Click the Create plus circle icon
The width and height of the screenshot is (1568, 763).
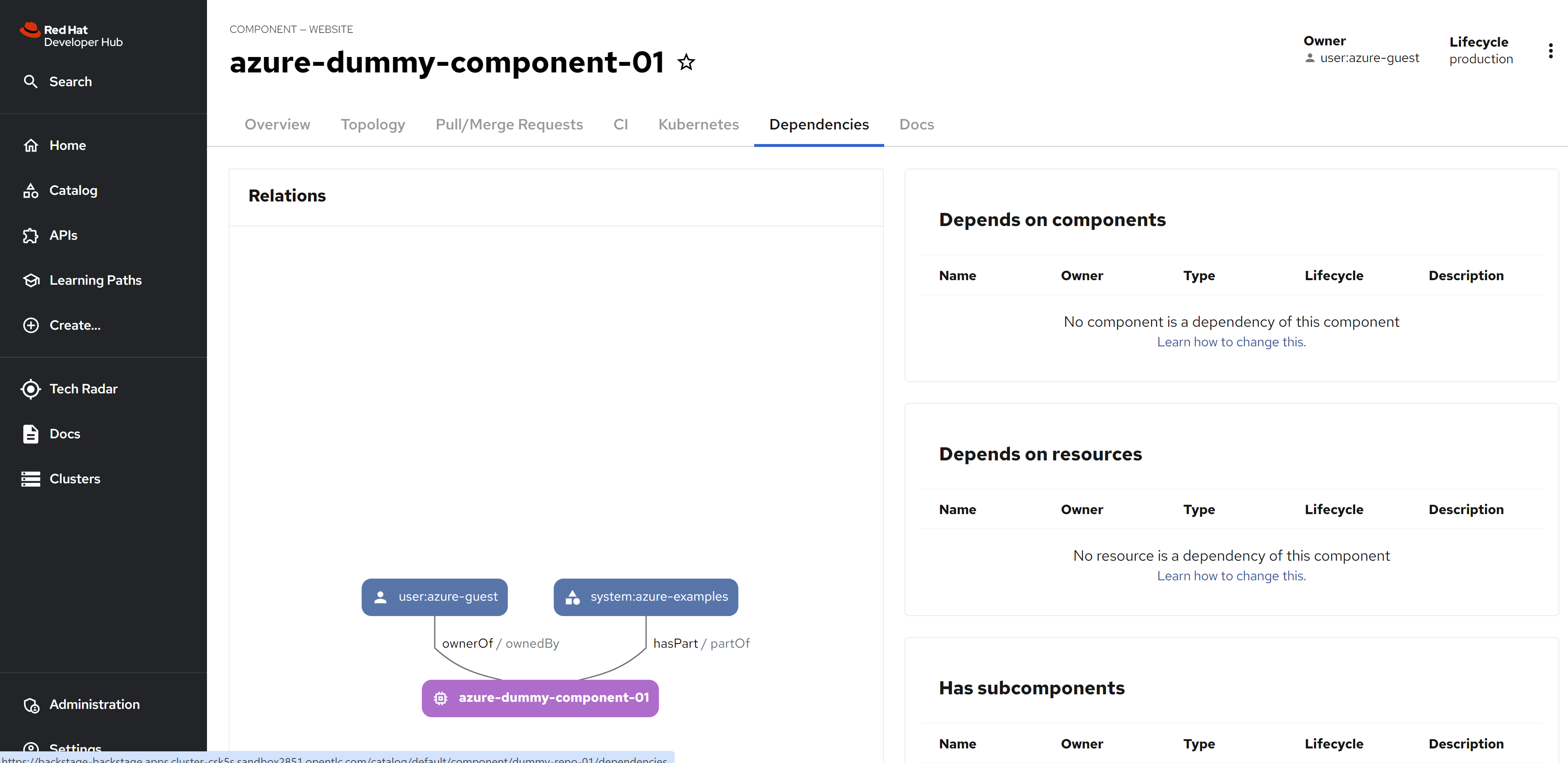click(x=31, y=326)
